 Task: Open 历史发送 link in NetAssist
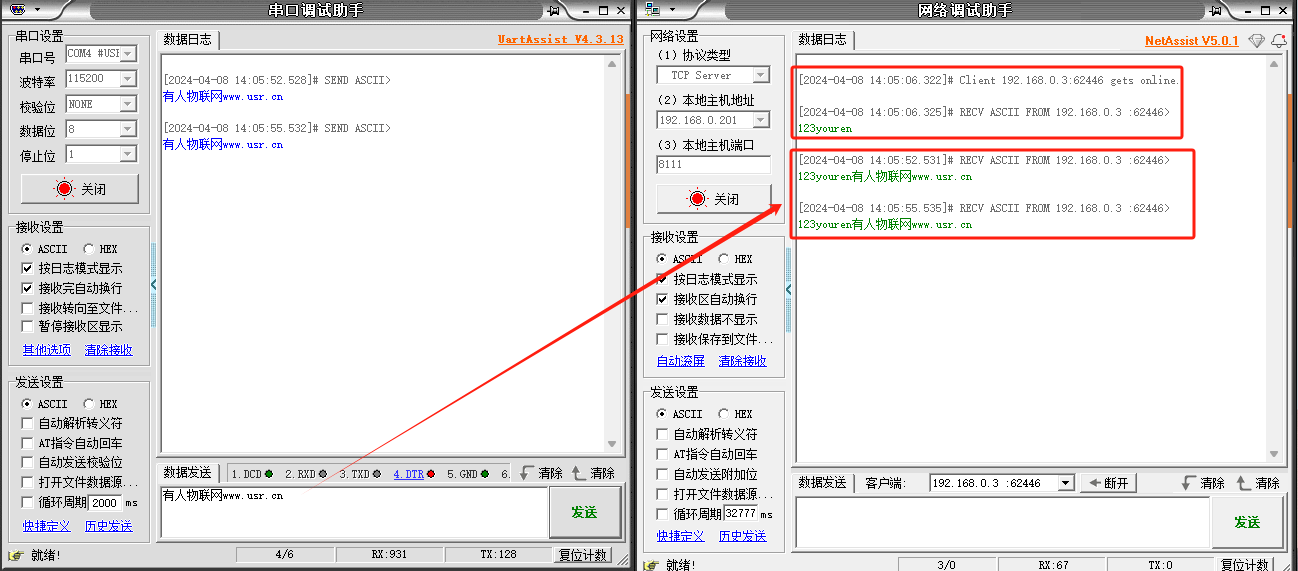click(743, 536)
